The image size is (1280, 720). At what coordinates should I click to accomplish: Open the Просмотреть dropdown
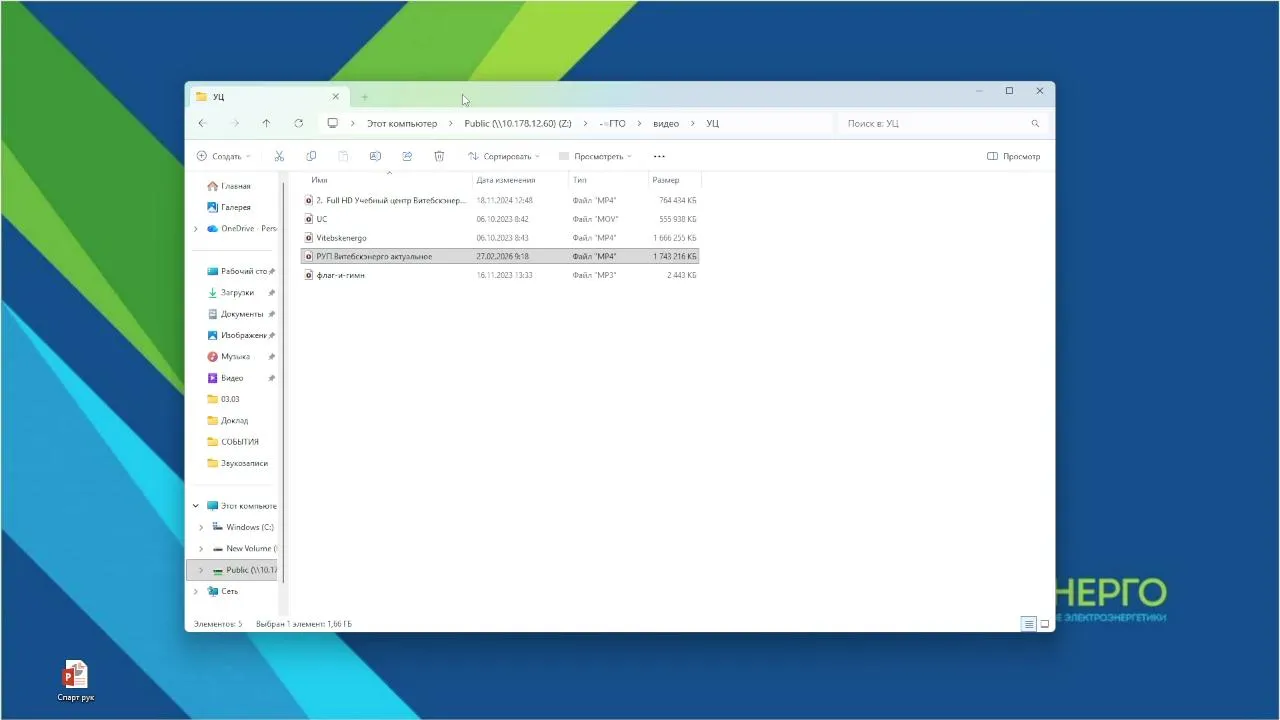click(595, 156)
